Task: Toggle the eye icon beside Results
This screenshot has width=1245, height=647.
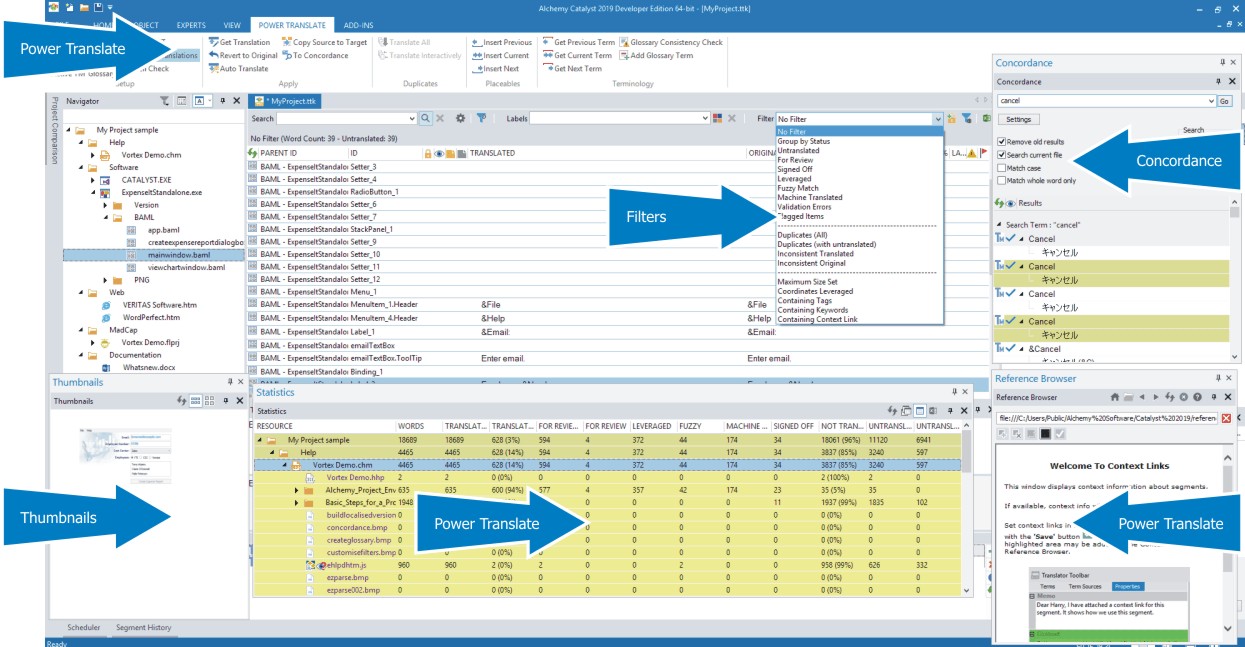Action: coord(1010,203)
